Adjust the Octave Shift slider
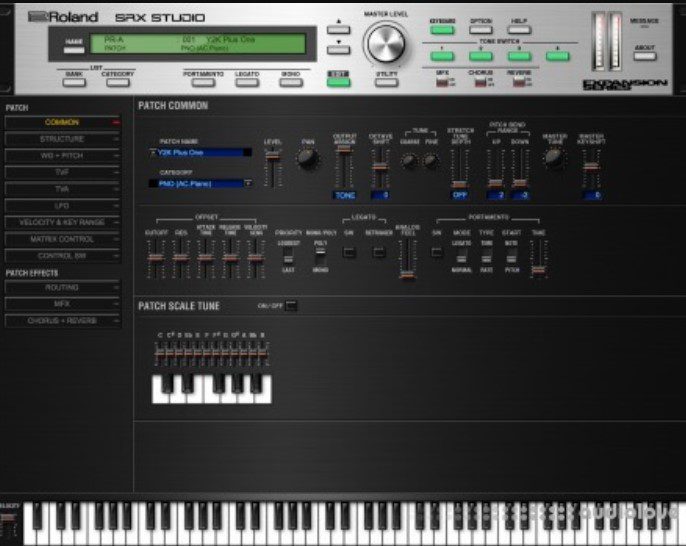The image size is (686, 546). coord(381,168)
